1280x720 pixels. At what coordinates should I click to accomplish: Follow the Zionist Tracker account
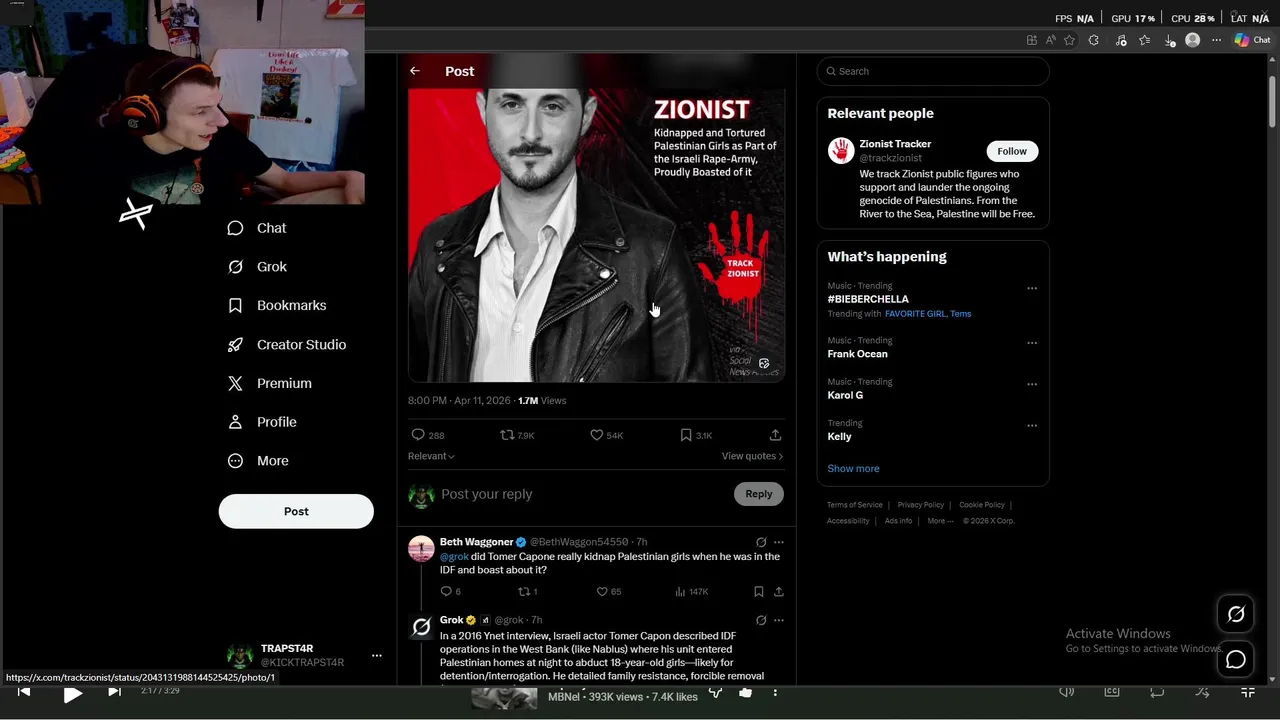pyautogui.click(x=1012, y=151)
